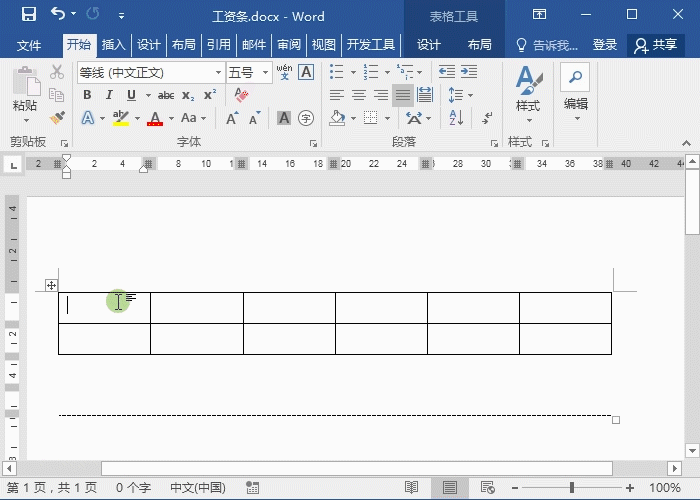The image size is (700, 500).
Task: Copy the selection with the copy icon
Action: [x=57, y=95]
